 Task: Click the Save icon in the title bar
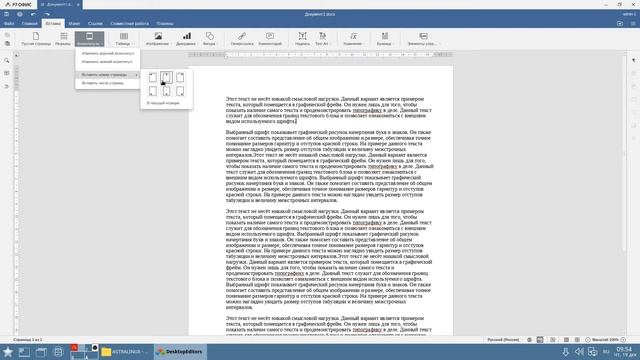(7, 14)
